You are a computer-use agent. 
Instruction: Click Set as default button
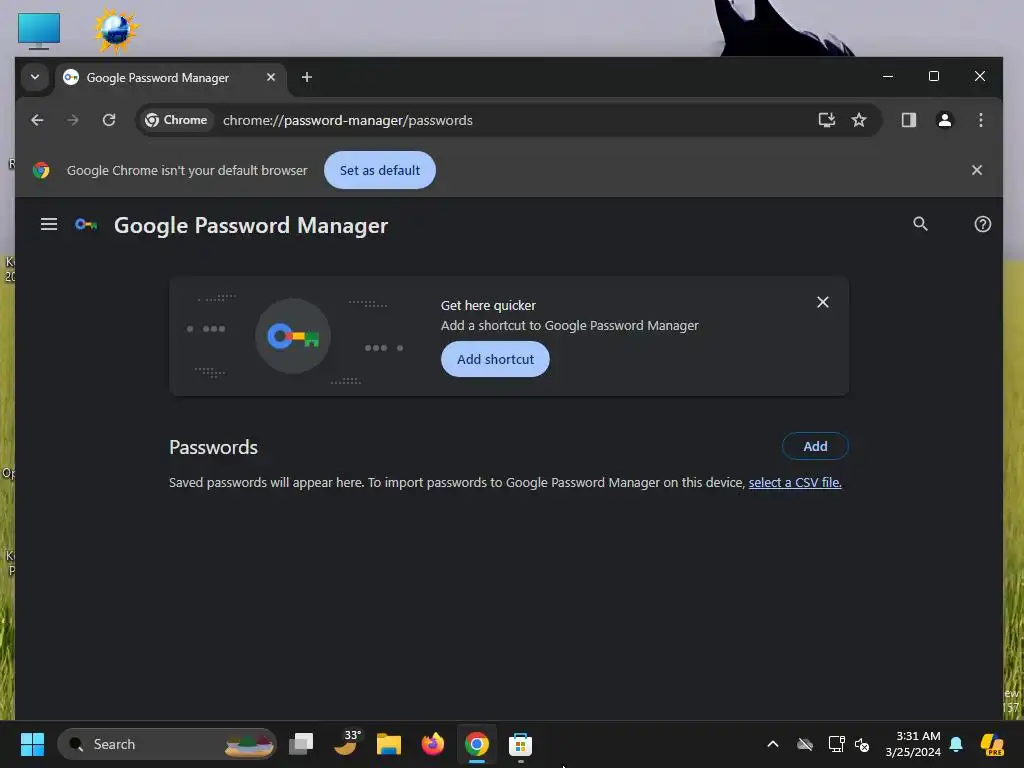coord(379,170)
